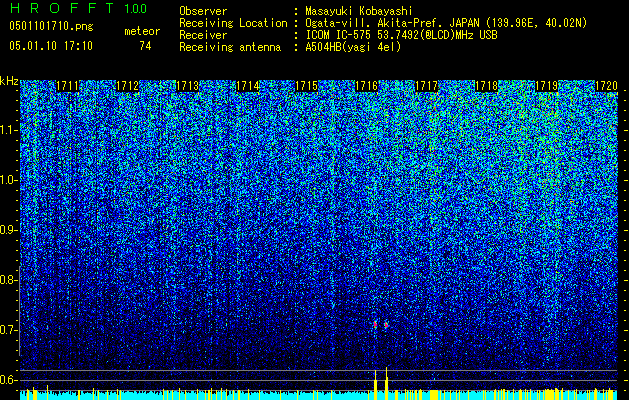The image size is (629, 400).
Task: Click the 1712 time marker
Action: [127, 86]
